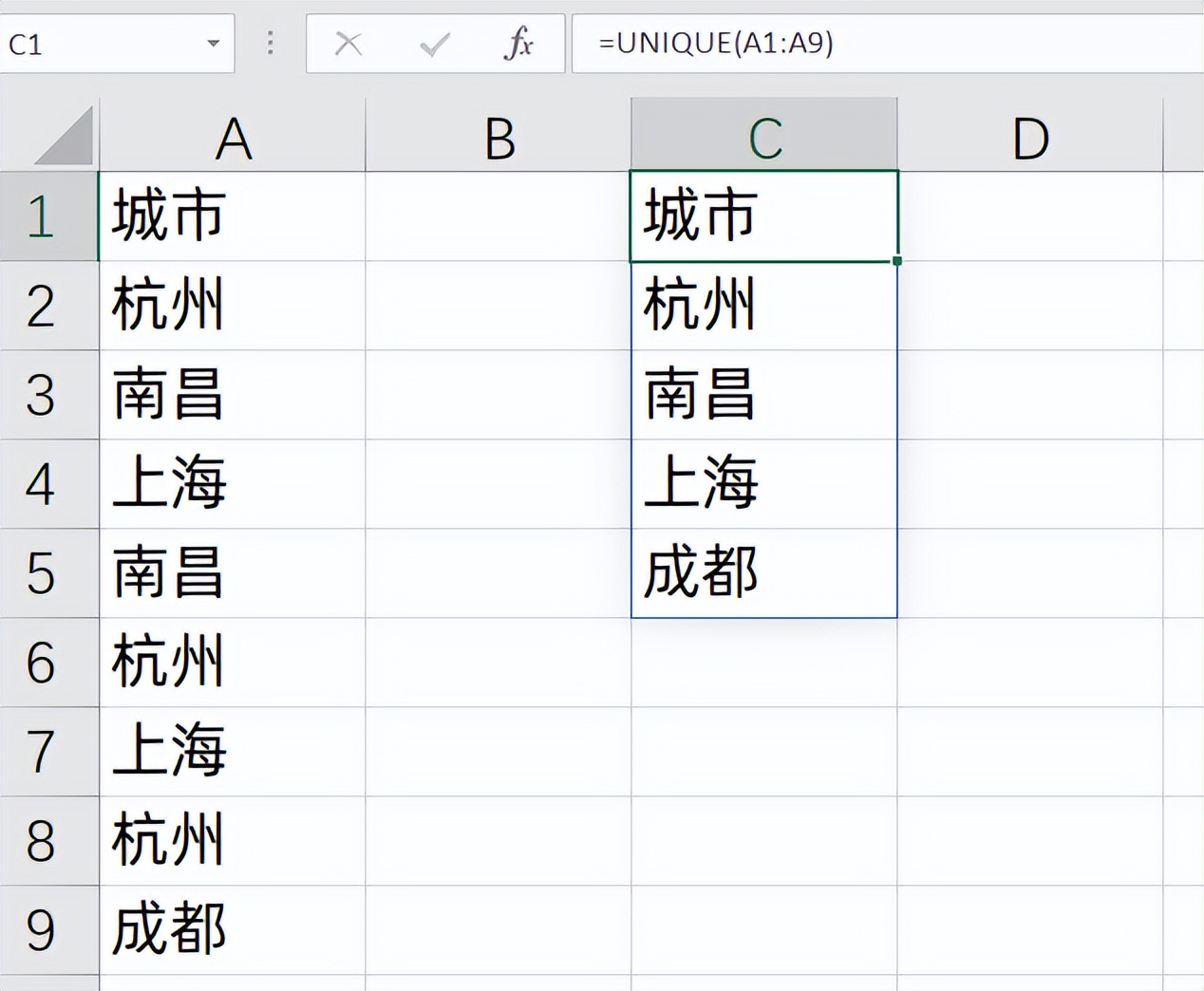1204x991 pixels.
Task: Click cell A2 containing 杭州
Action: (x=233, y=306)
